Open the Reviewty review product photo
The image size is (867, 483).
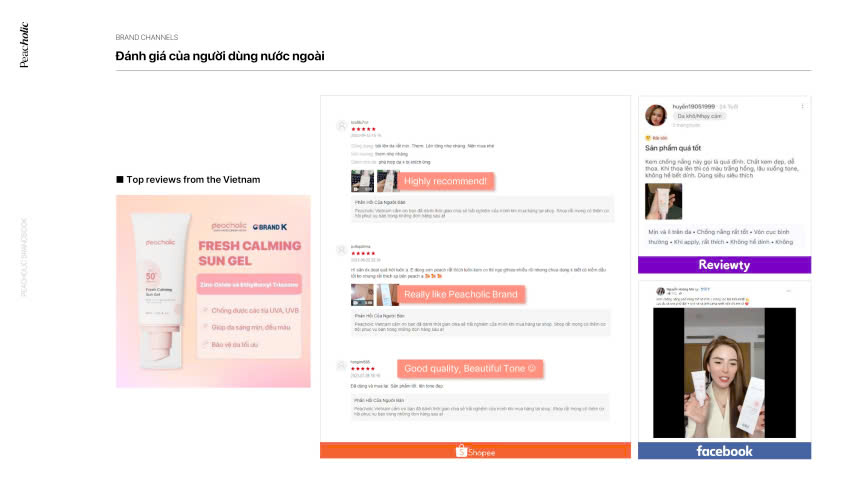coord(664,202)
